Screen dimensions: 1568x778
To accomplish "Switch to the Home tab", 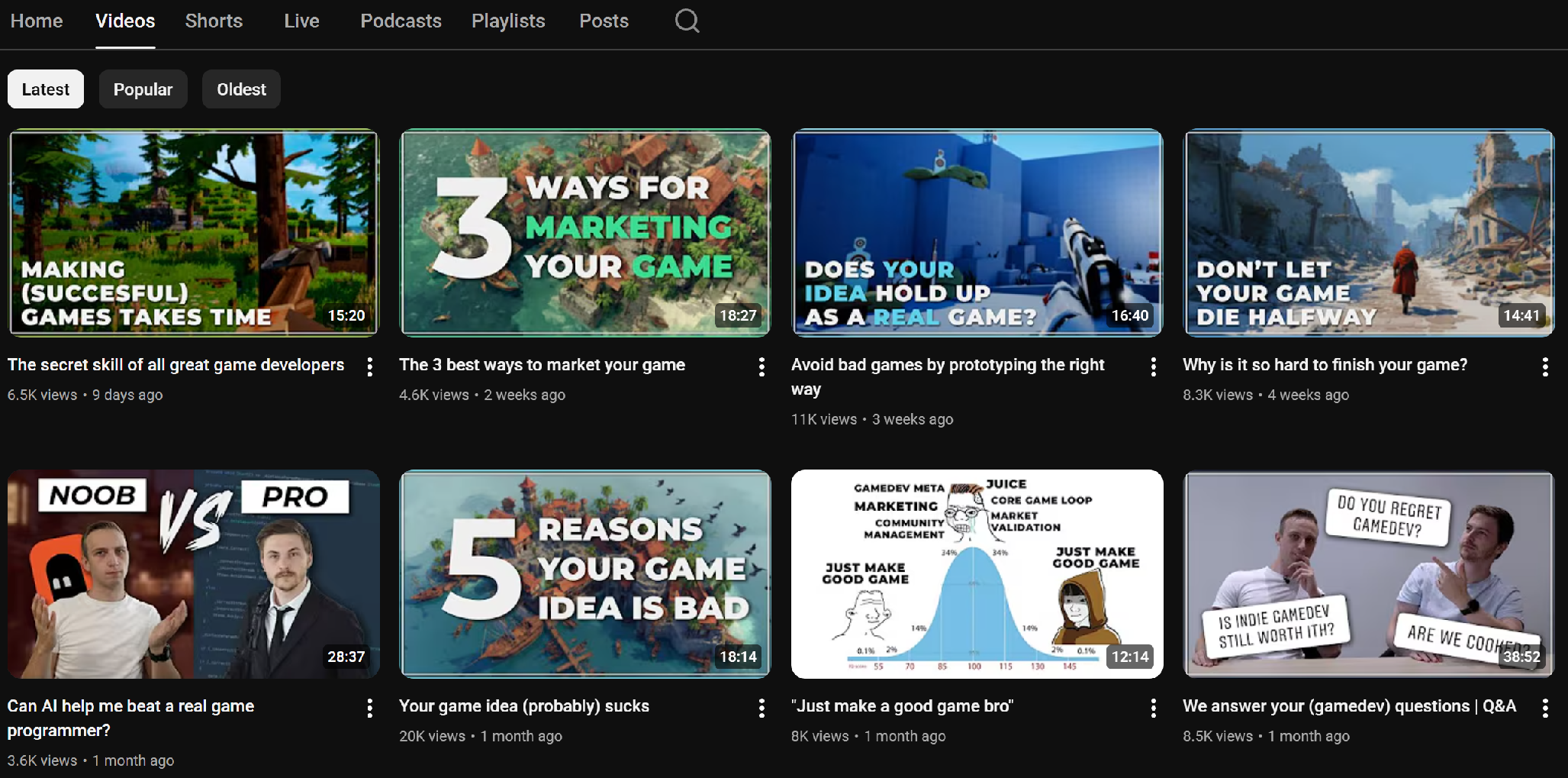I will pos(37,21).
